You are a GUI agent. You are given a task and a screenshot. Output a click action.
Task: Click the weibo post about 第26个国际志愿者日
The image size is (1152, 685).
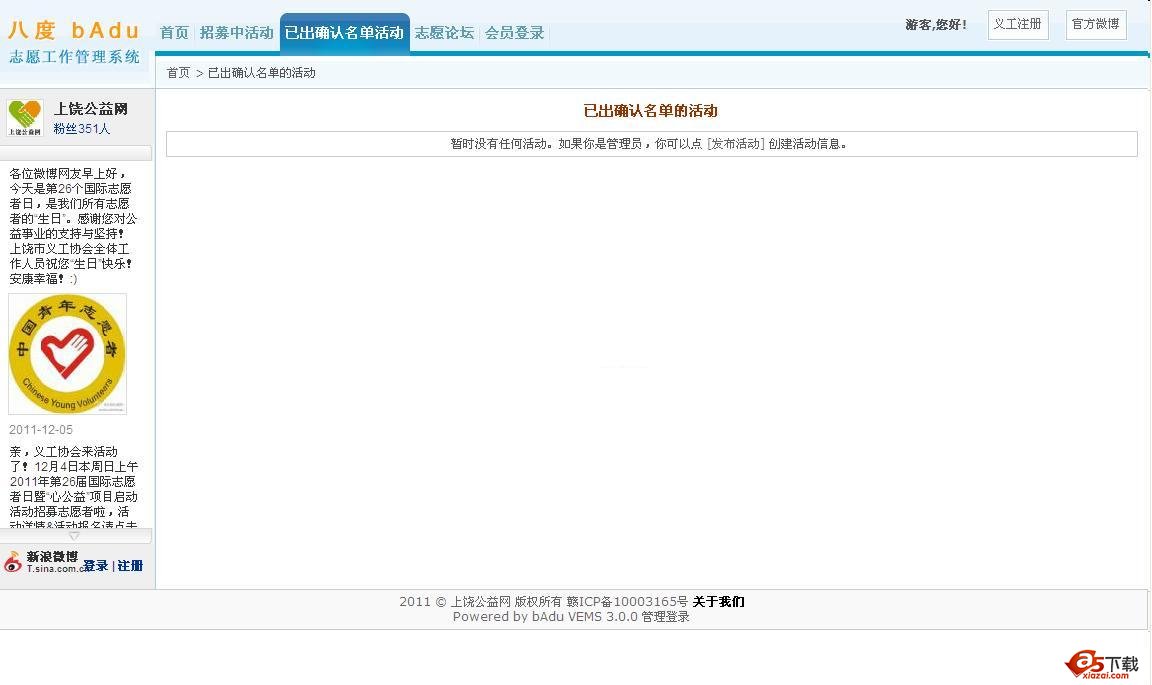[x=73, y=226]
